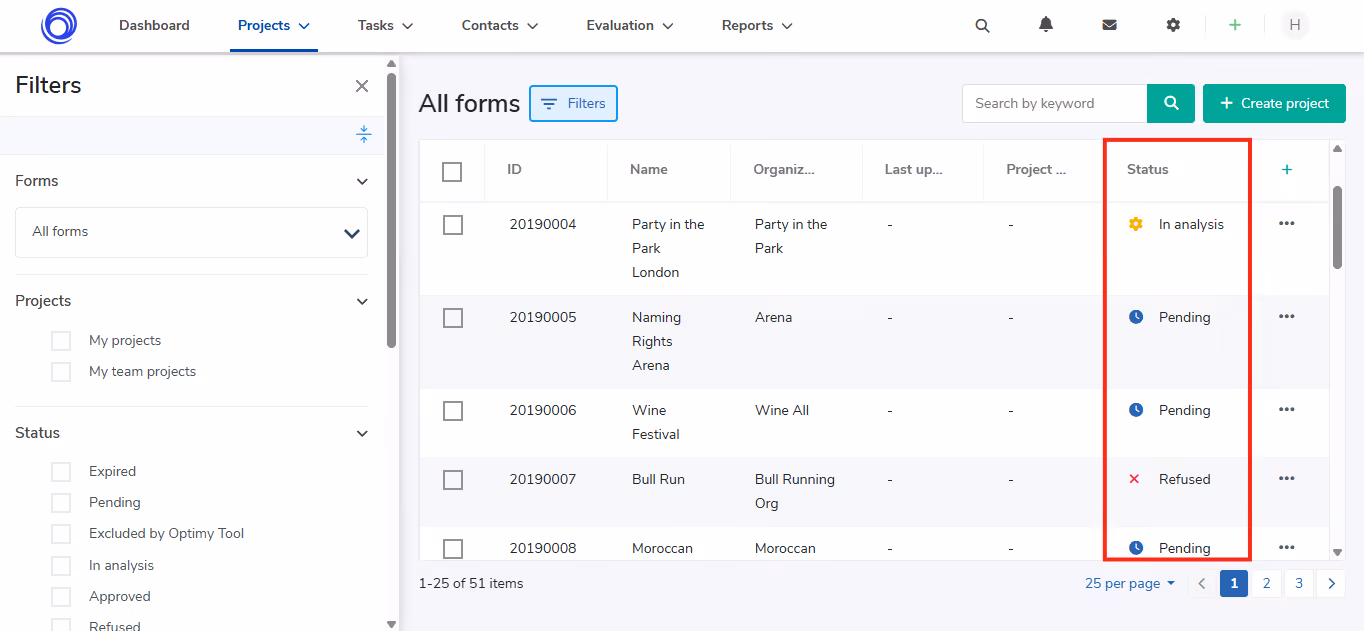Select current page 1 button
Screen dimensions: 1364x631
[x=1234, y=583]
